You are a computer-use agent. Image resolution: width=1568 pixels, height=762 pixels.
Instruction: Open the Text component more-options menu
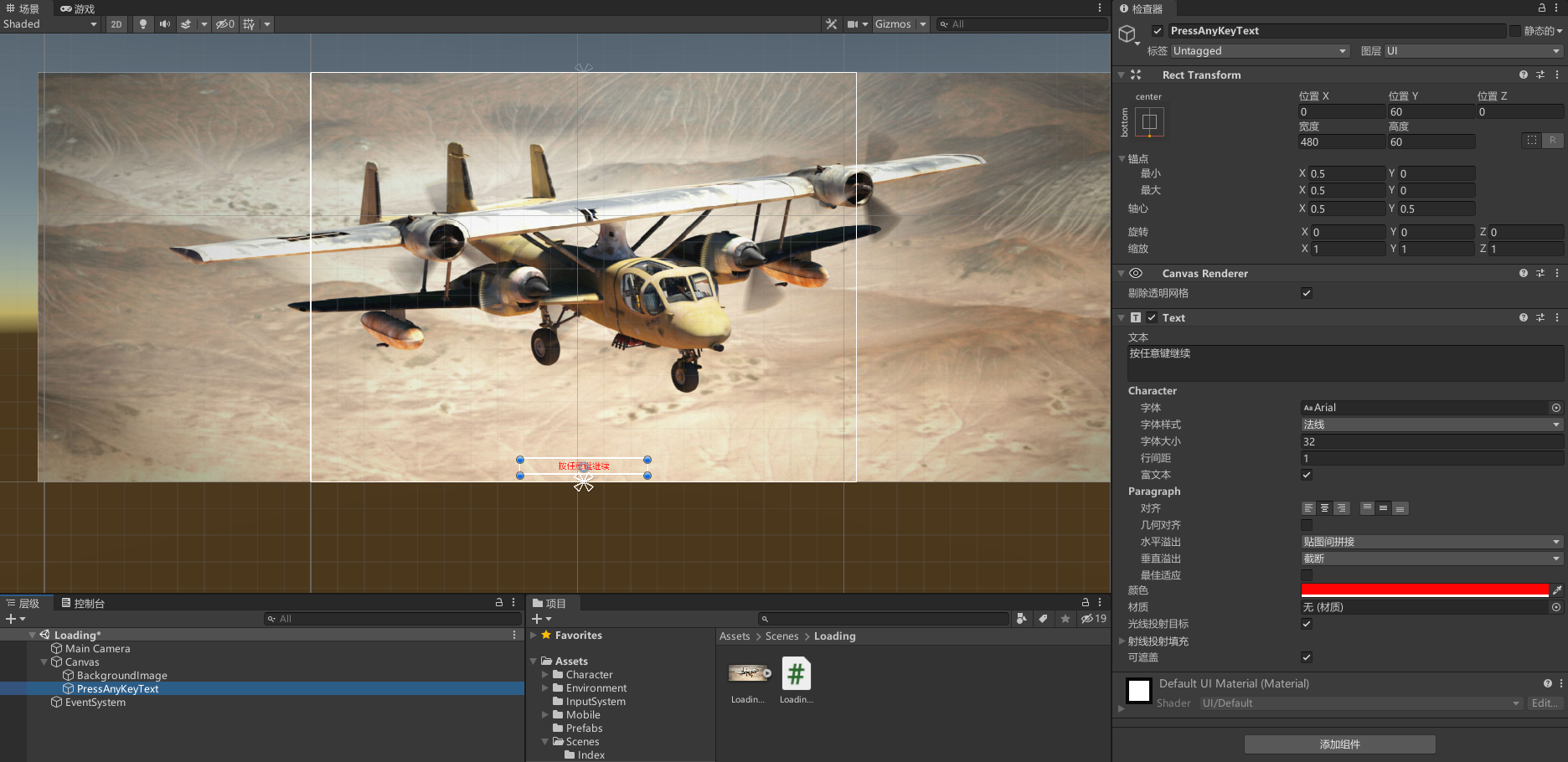(x=1557, y=317)
